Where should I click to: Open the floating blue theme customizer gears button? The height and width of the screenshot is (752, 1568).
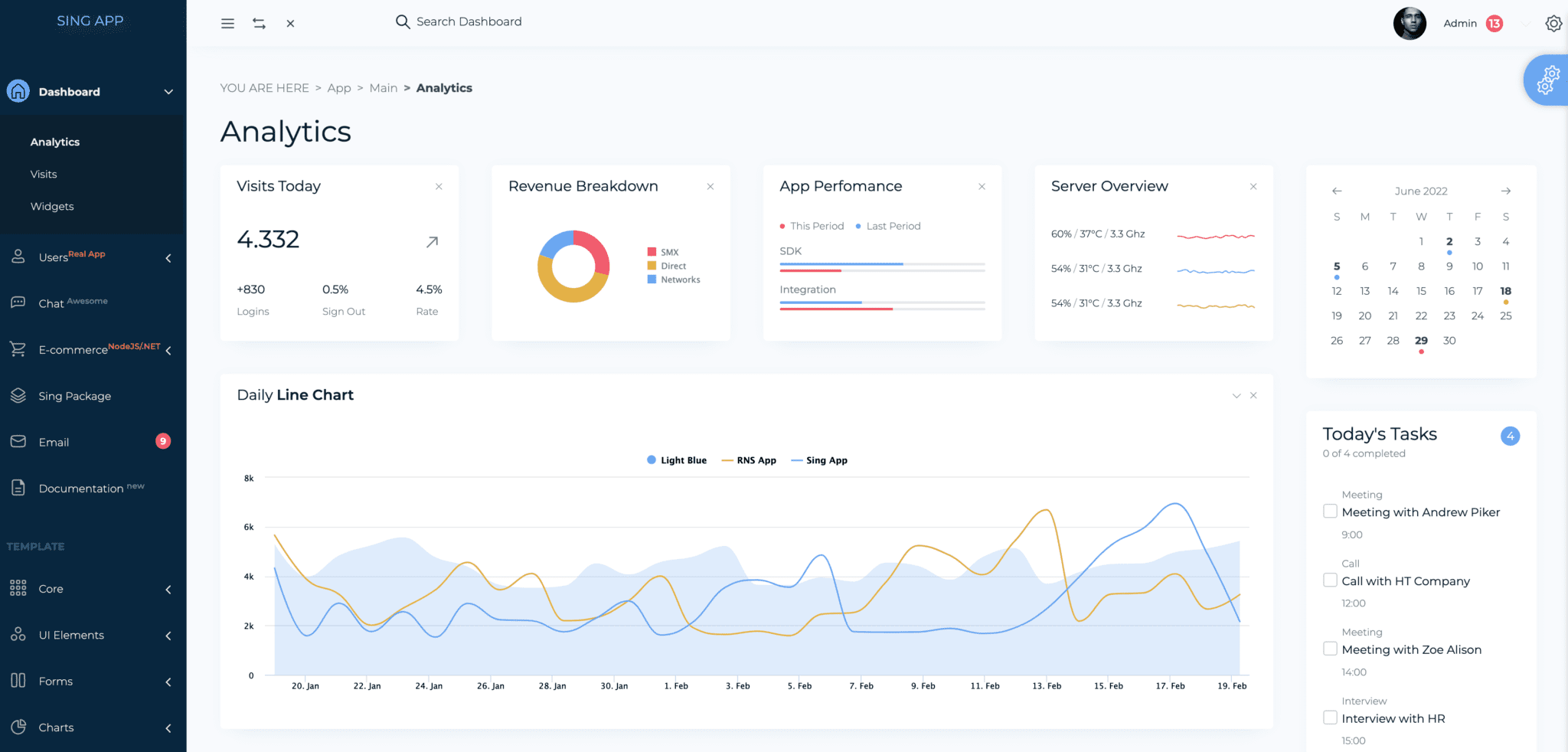pyautogui.click(x=1547, y=80)
